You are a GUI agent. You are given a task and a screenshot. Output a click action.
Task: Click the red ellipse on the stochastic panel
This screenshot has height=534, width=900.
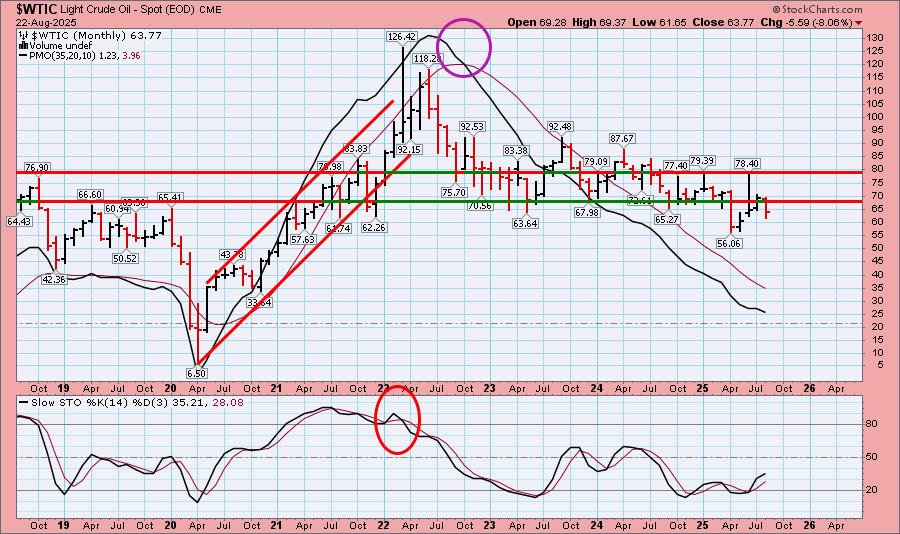[397, 420]
